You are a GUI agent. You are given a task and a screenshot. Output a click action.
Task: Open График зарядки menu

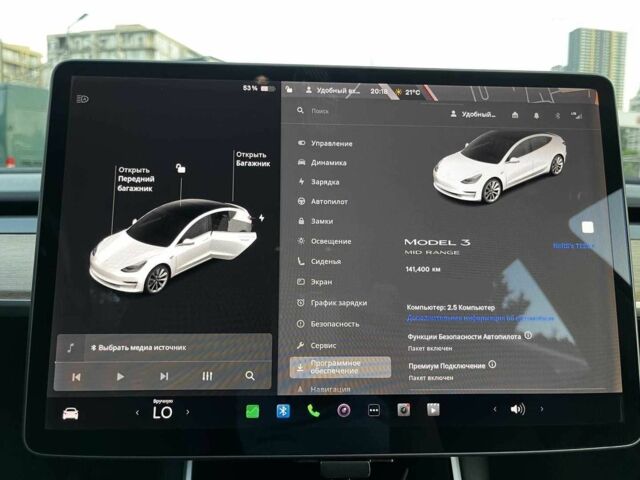pos(332,303)
